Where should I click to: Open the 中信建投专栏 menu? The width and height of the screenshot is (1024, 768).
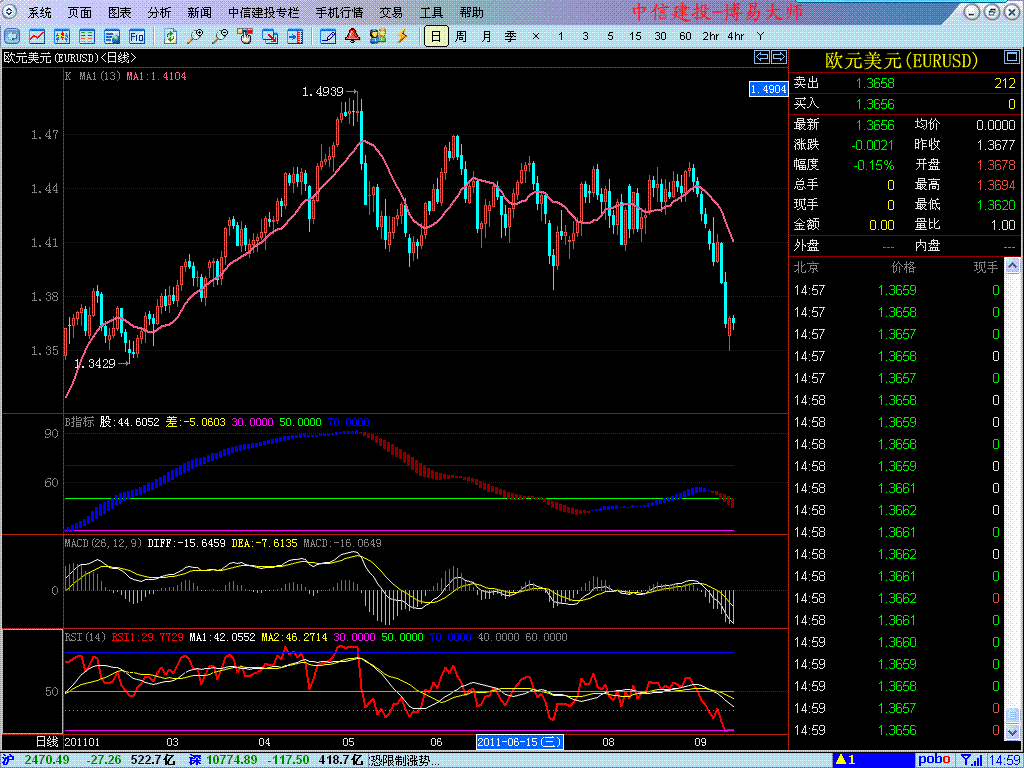pyautogui.click(x=263, y=12)
